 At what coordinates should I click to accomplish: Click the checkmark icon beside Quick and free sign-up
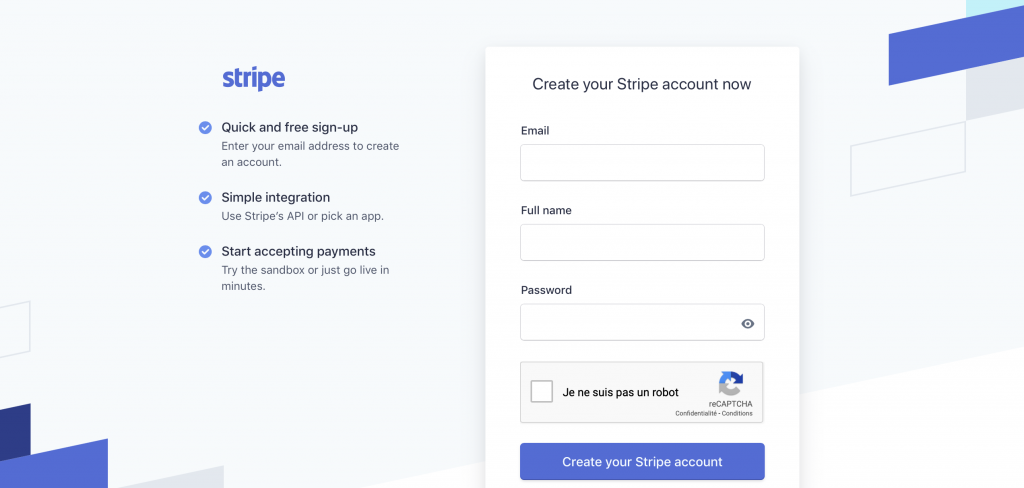pos(205,128)
